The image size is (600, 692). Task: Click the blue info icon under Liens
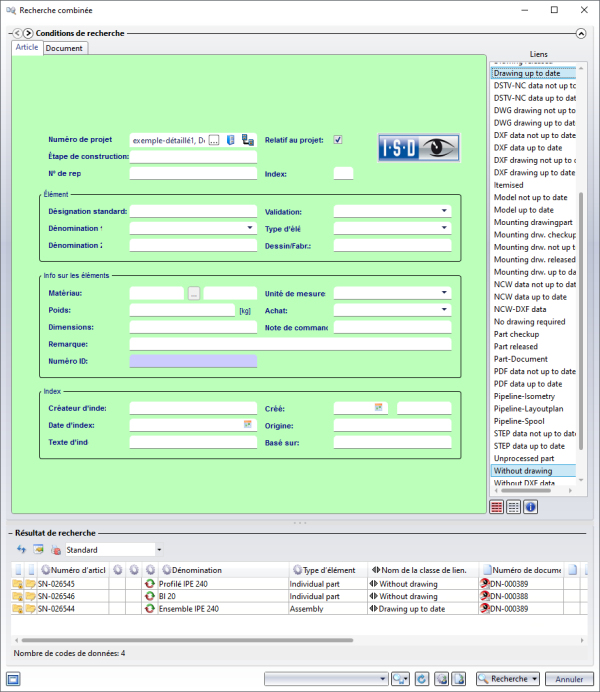coord(531,507)
